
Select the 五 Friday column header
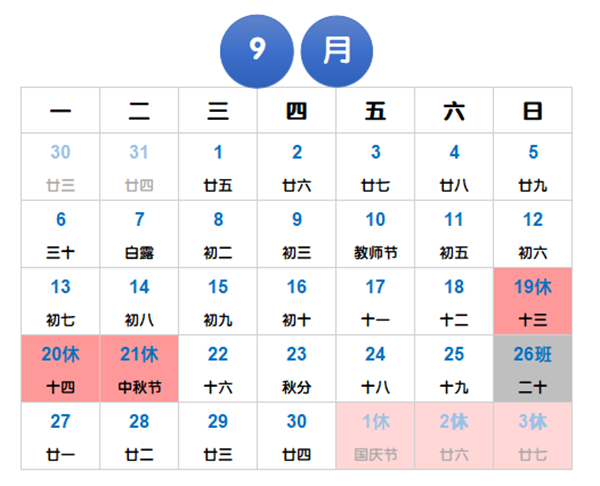point(375,111)
